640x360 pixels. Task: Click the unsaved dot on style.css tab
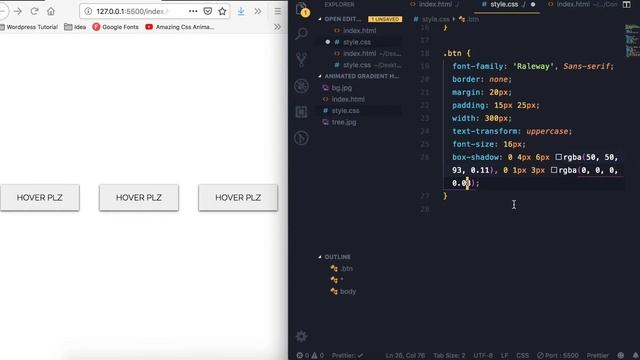[533, 4]
